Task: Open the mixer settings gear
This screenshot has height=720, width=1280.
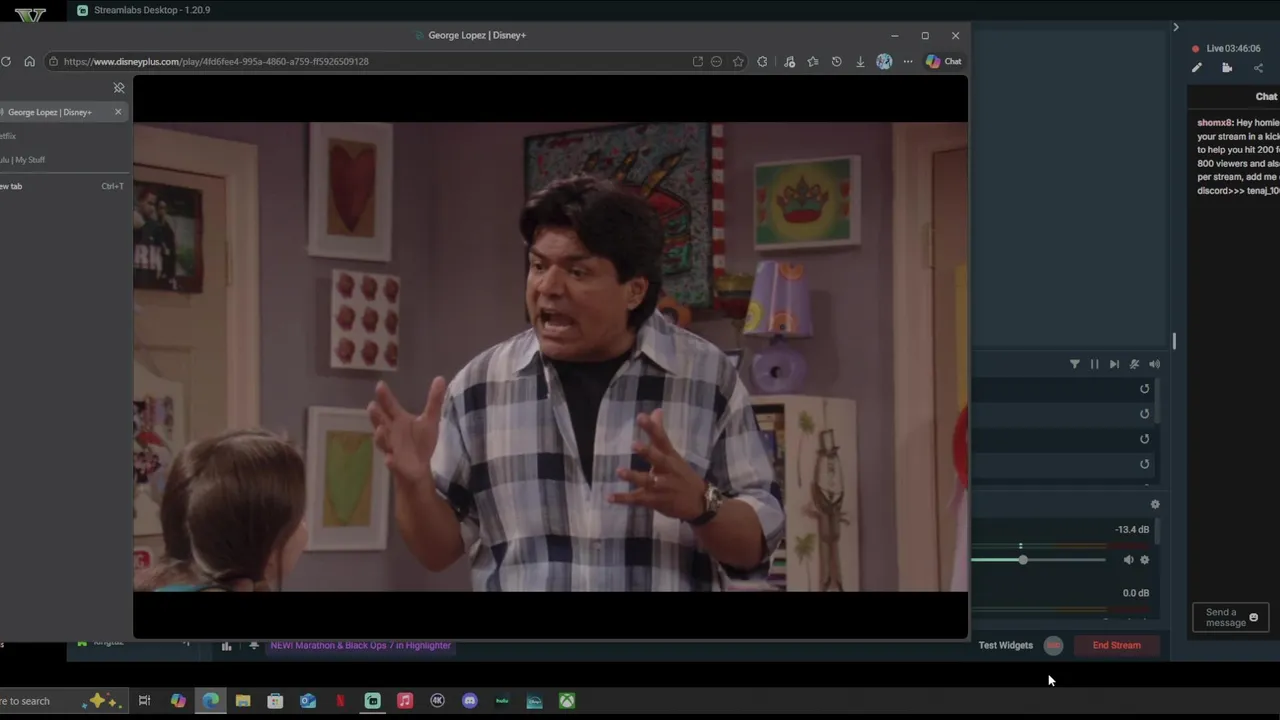Action: coord(1155,505)
